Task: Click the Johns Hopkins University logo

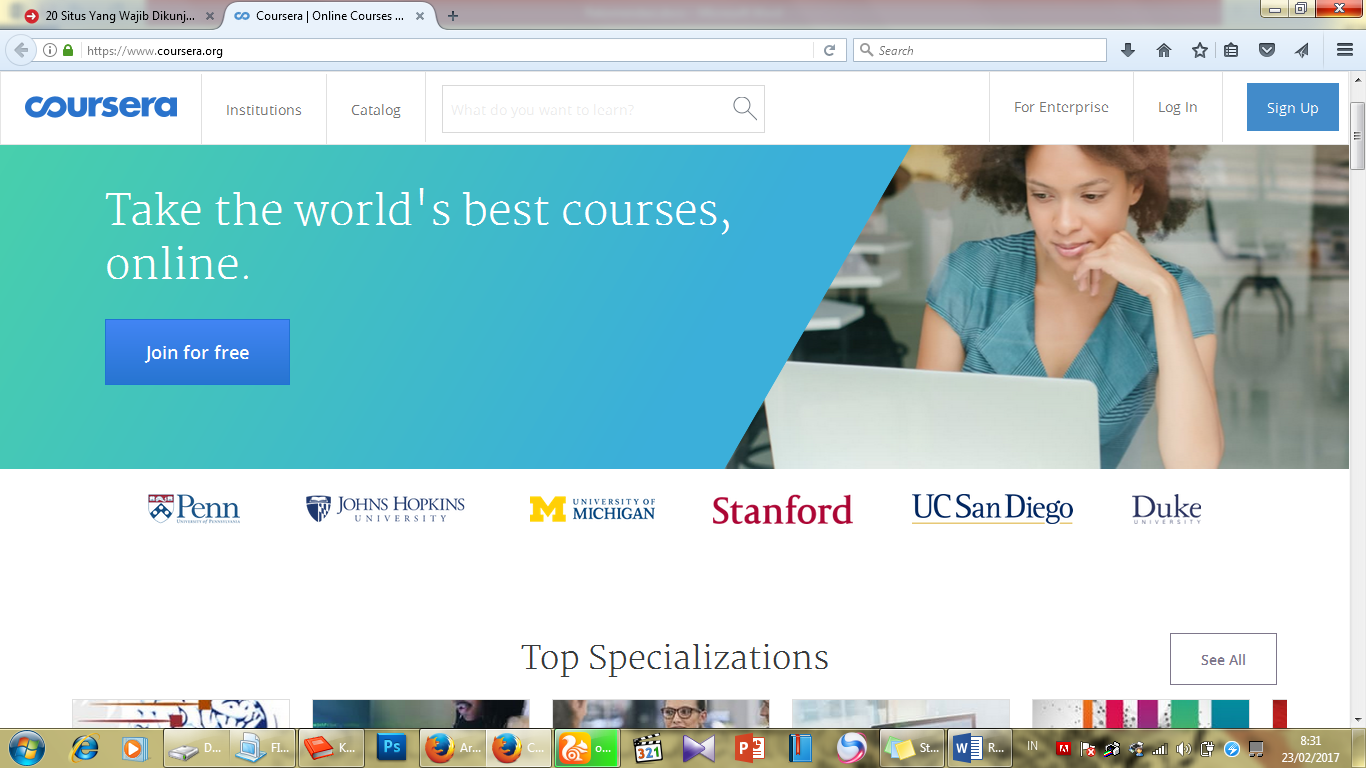Action: (385, 509)
